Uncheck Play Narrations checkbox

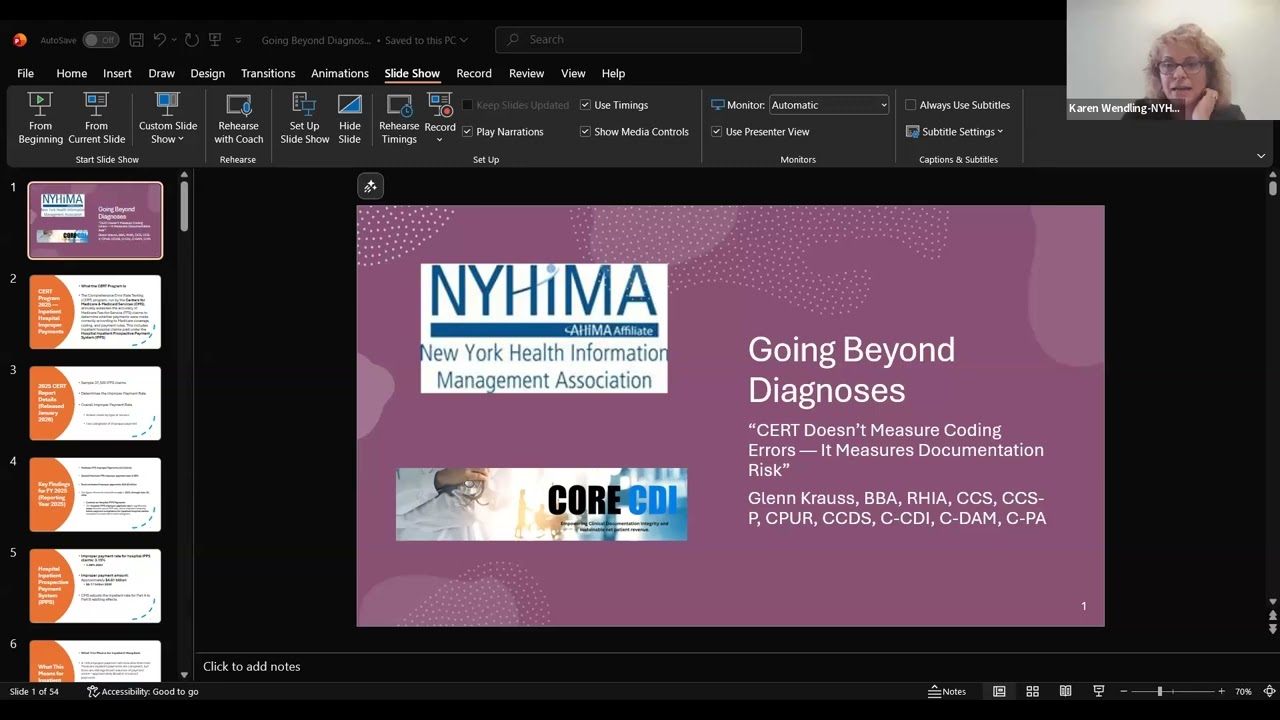(x=467, y=132)
